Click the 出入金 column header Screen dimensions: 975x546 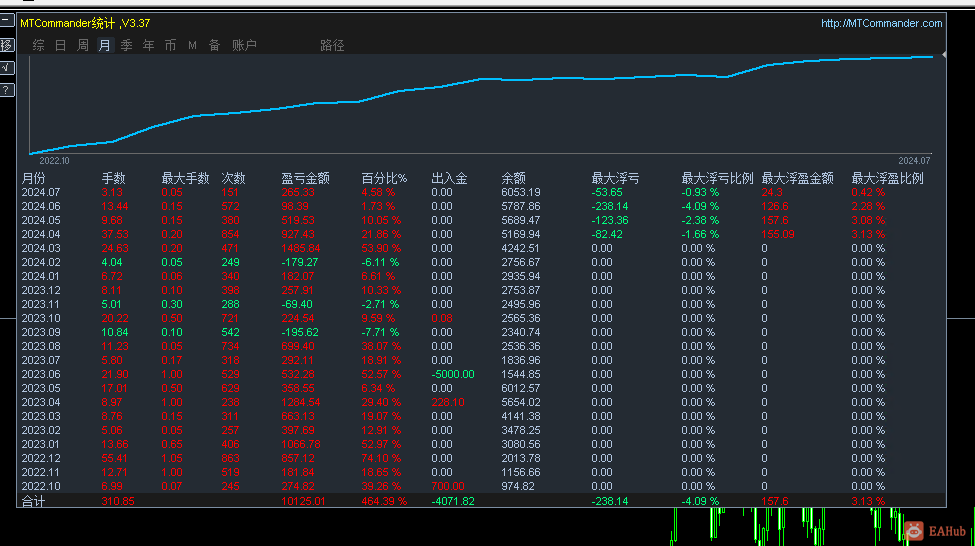[450, 178]
